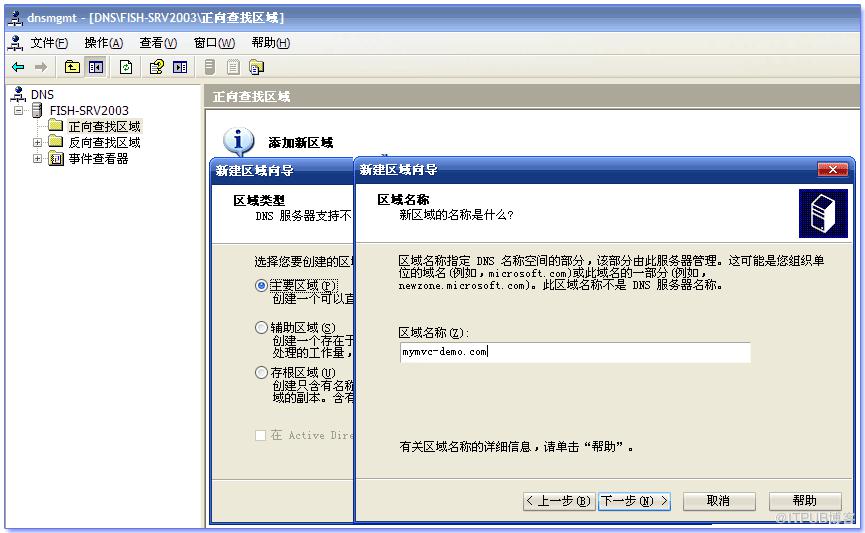The width and height of the screenshot is (865, 533).
Task: Click the up one level folder icon
Action: [x=72, y=67]
